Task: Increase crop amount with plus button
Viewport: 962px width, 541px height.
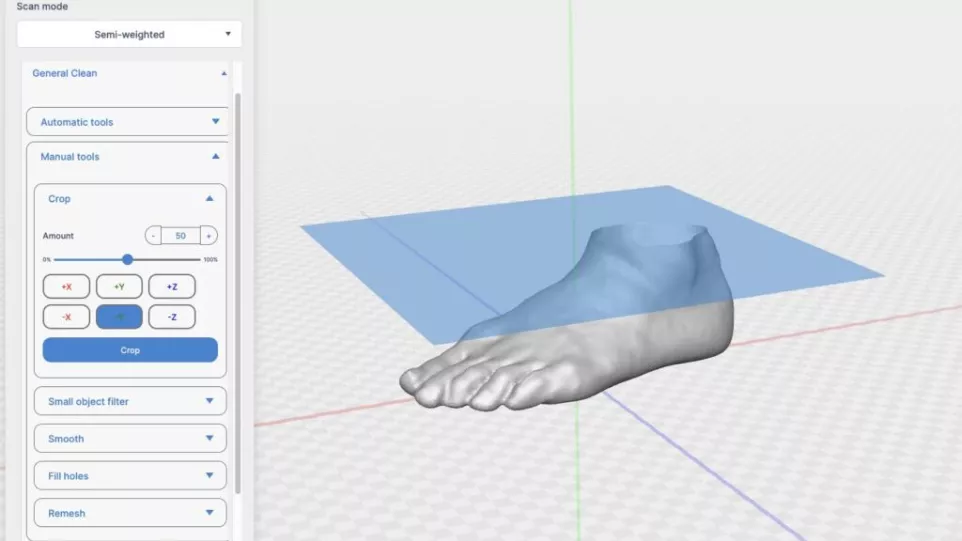Action: point(209,236)
